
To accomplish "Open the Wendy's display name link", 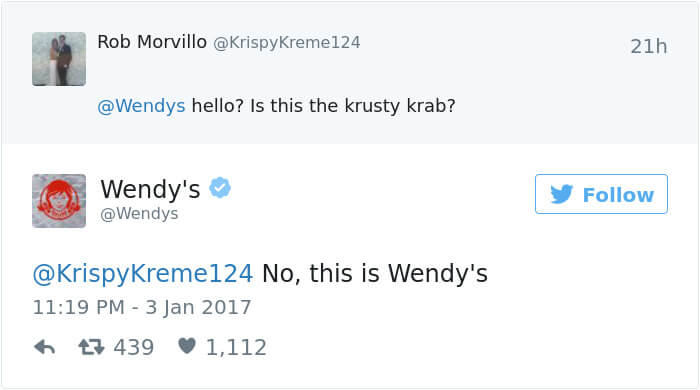I will [x=150, y=189].
